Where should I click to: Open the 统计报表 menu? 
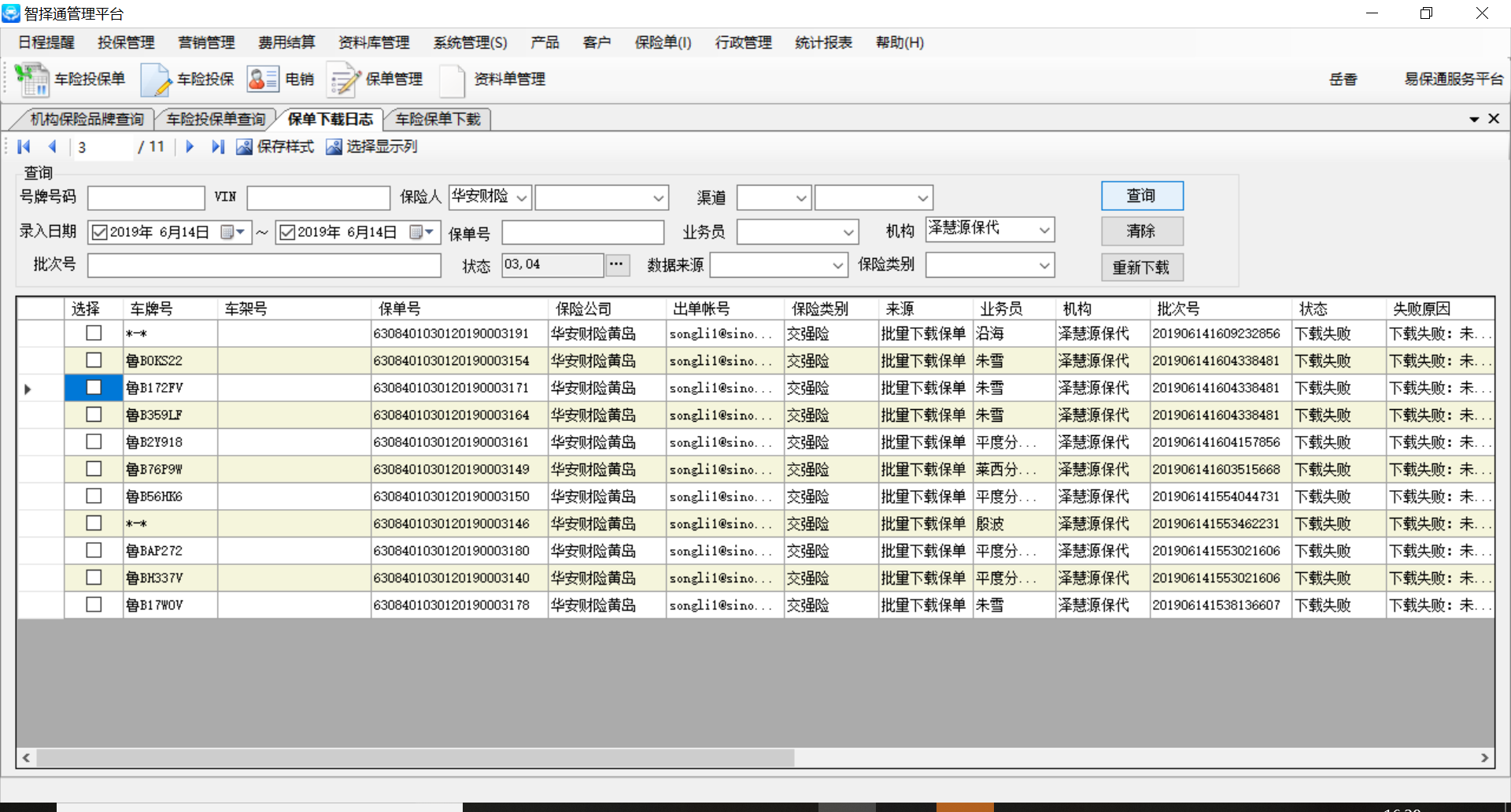click(x=823, y=42)
